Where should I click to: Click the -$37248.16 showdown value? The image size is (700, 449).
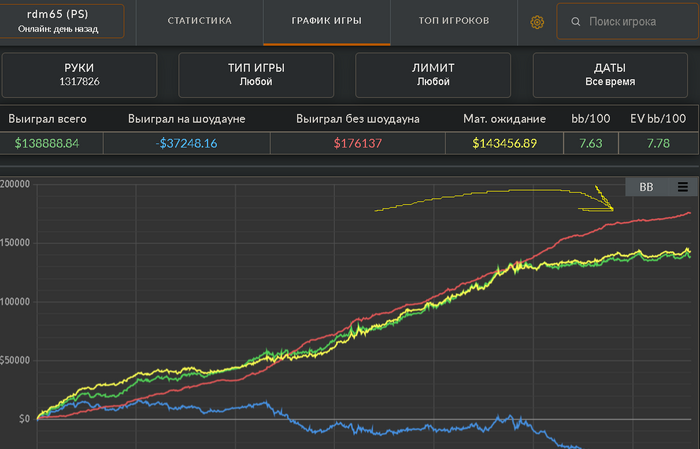click(x=187, y=143)
